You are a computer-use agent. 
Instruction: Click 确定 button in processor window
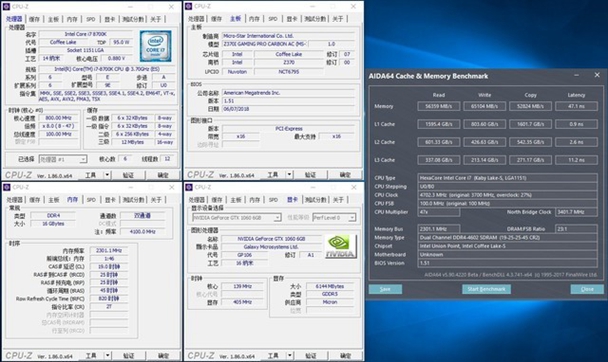(x=163, y=175)
